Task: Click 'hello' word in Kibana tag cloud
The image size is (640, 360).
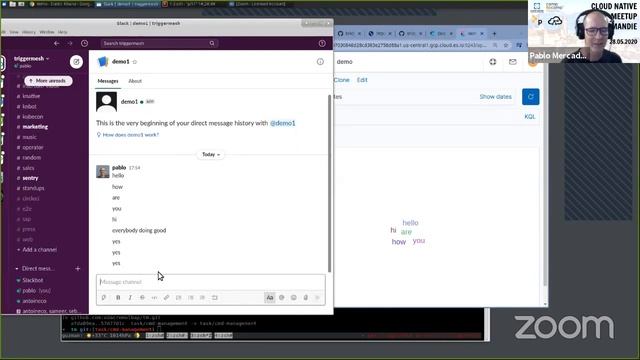Action: (410, 223)
